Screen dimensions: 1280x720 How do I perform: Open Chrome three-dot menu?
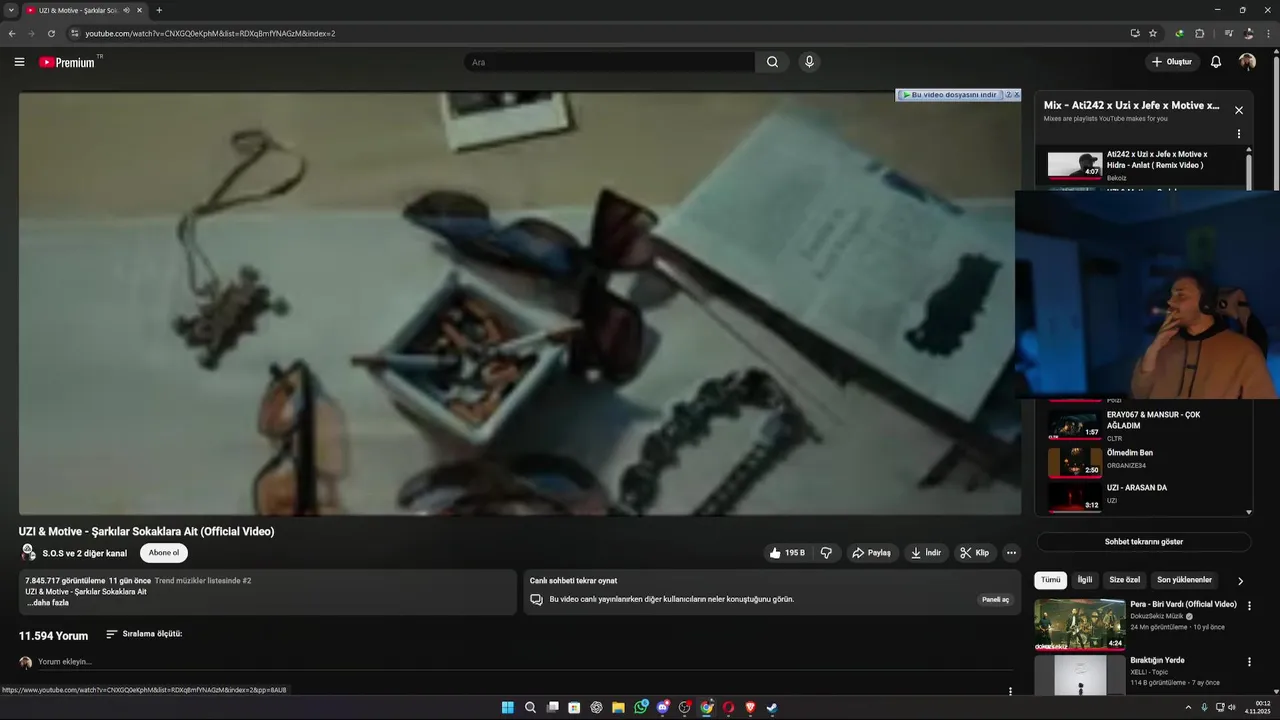[1269, 33]
